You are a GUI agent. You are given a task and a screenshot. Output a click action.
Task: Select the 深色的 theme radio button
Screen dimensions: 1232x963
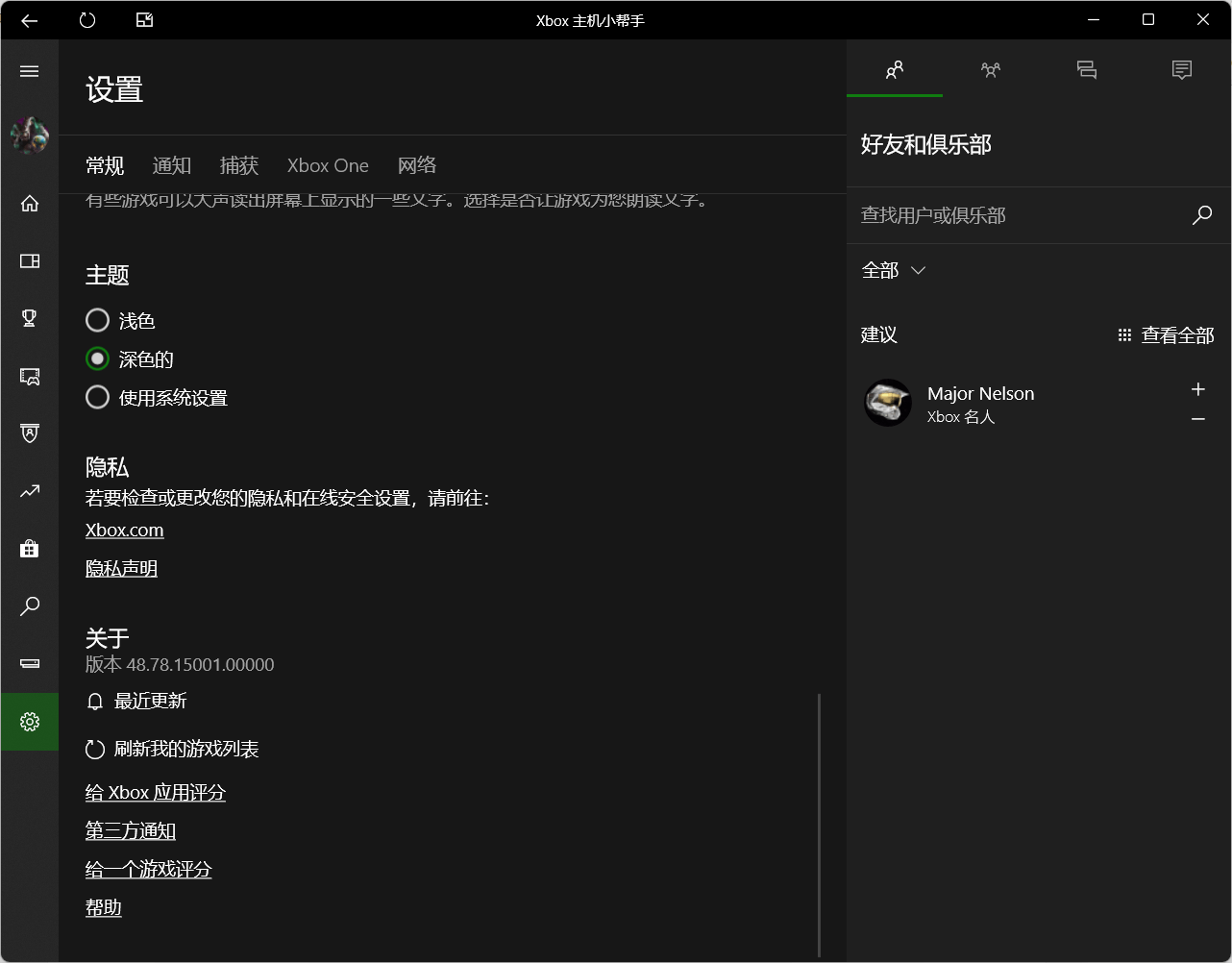[x=97, y=358]
